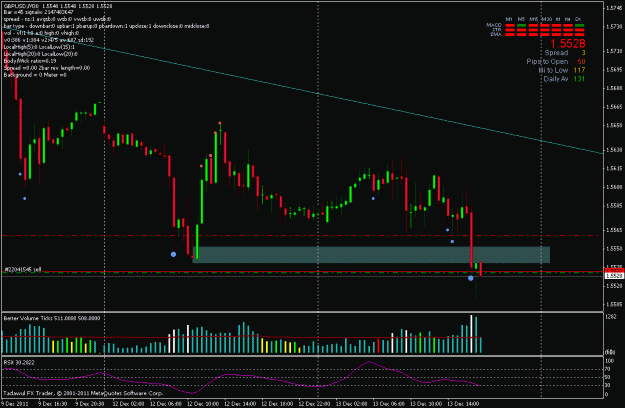Click the EMA row label
The image size is (625, 408).
[x=495, y=35]
